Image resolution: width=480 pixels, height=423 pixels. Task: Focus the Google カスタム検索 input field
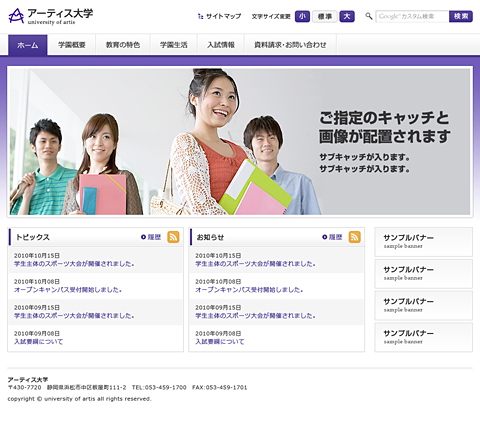pos(412,16)
